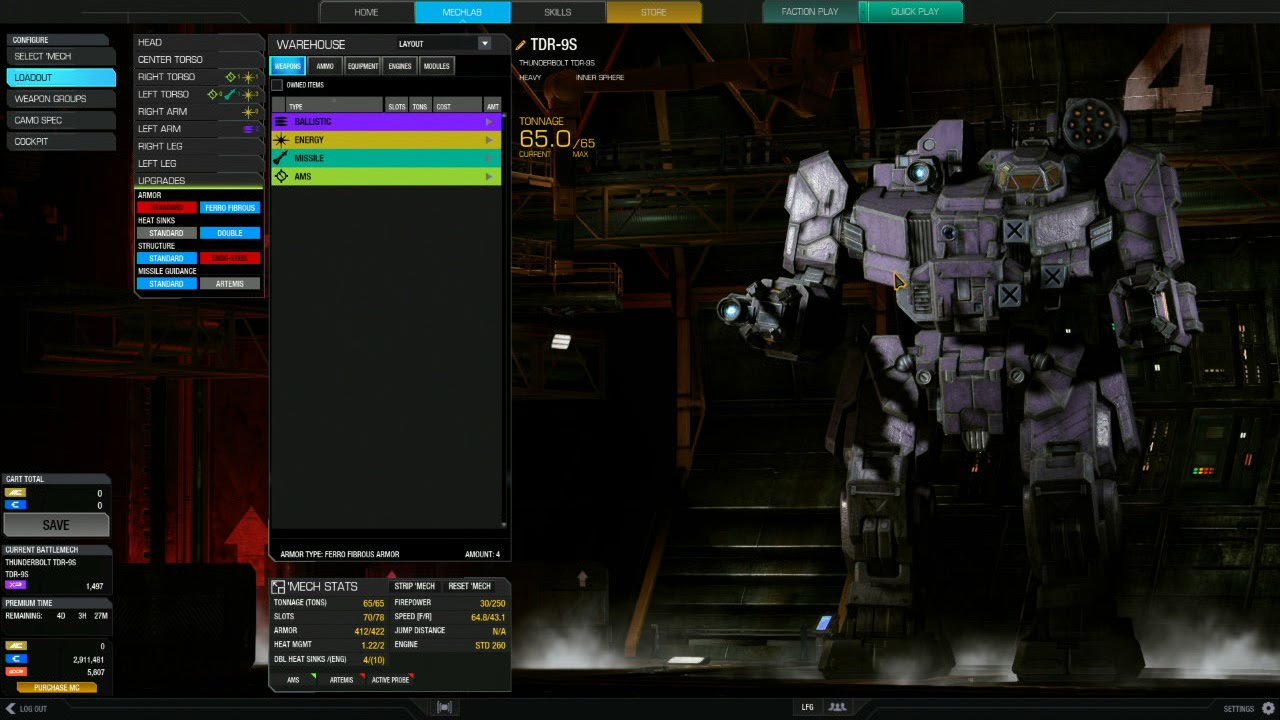Image resolution: width=1280 pixels, height=720 pixels.
Task: Click the Left Torso energy hardpoint icon
Action: (248, 94)
